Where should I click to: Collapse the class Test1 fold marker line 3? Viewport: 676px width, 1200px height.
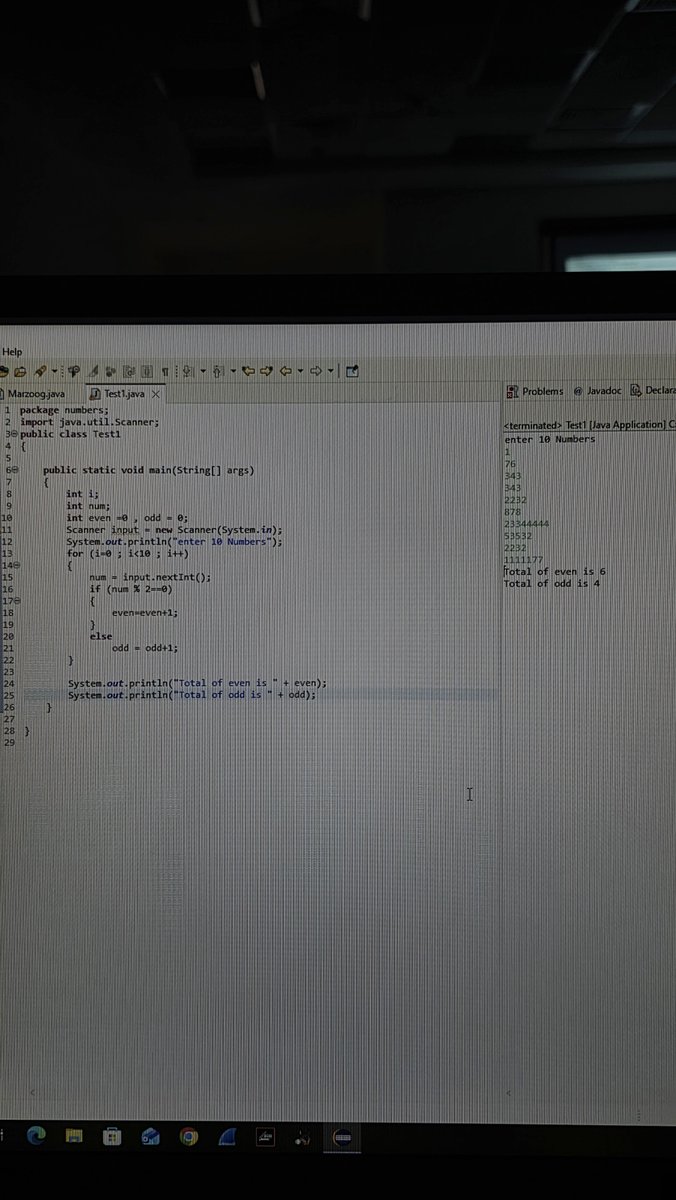pos(13,434)
